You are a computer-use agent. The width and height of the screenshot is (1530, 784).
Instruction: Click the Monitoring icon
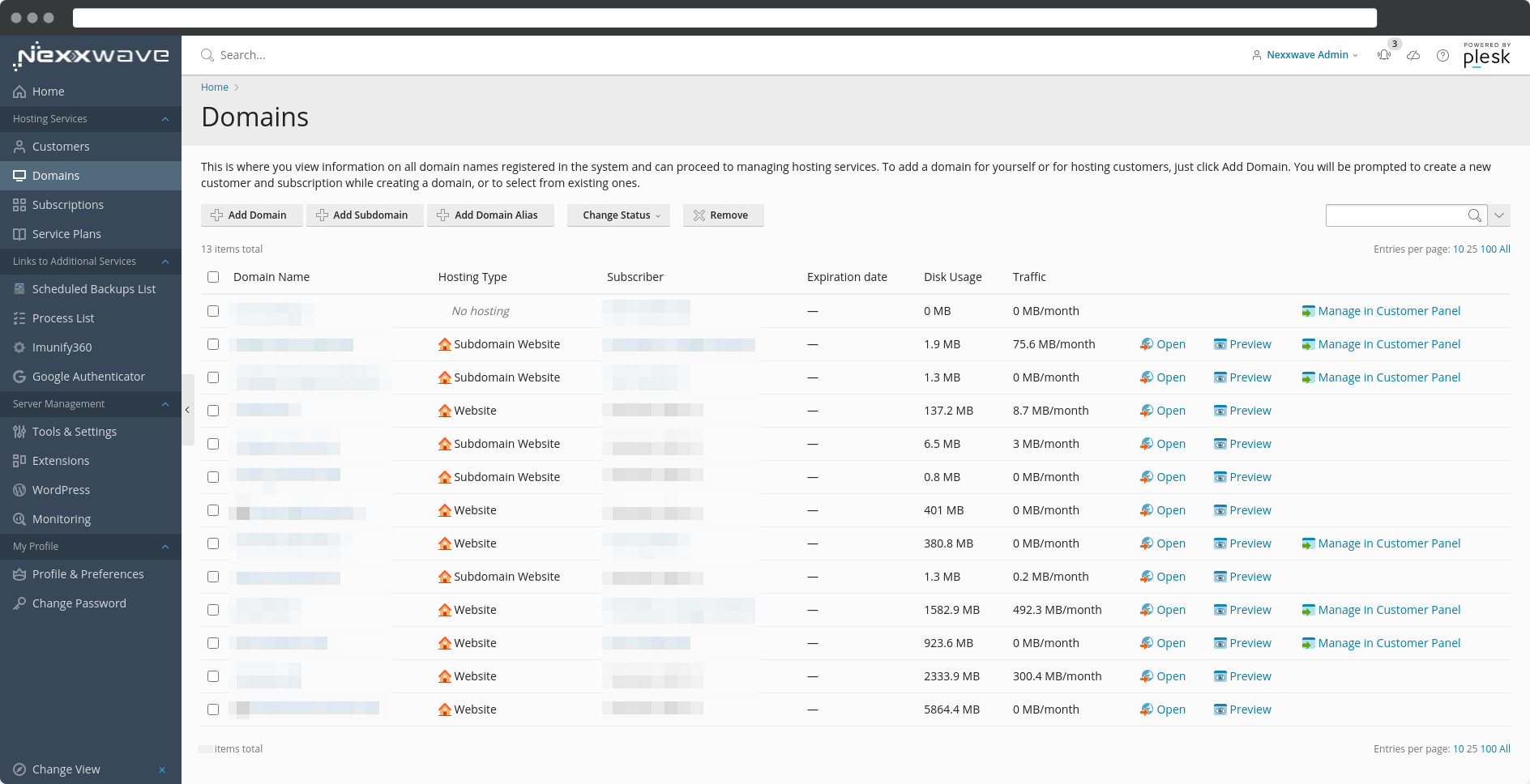19,519
